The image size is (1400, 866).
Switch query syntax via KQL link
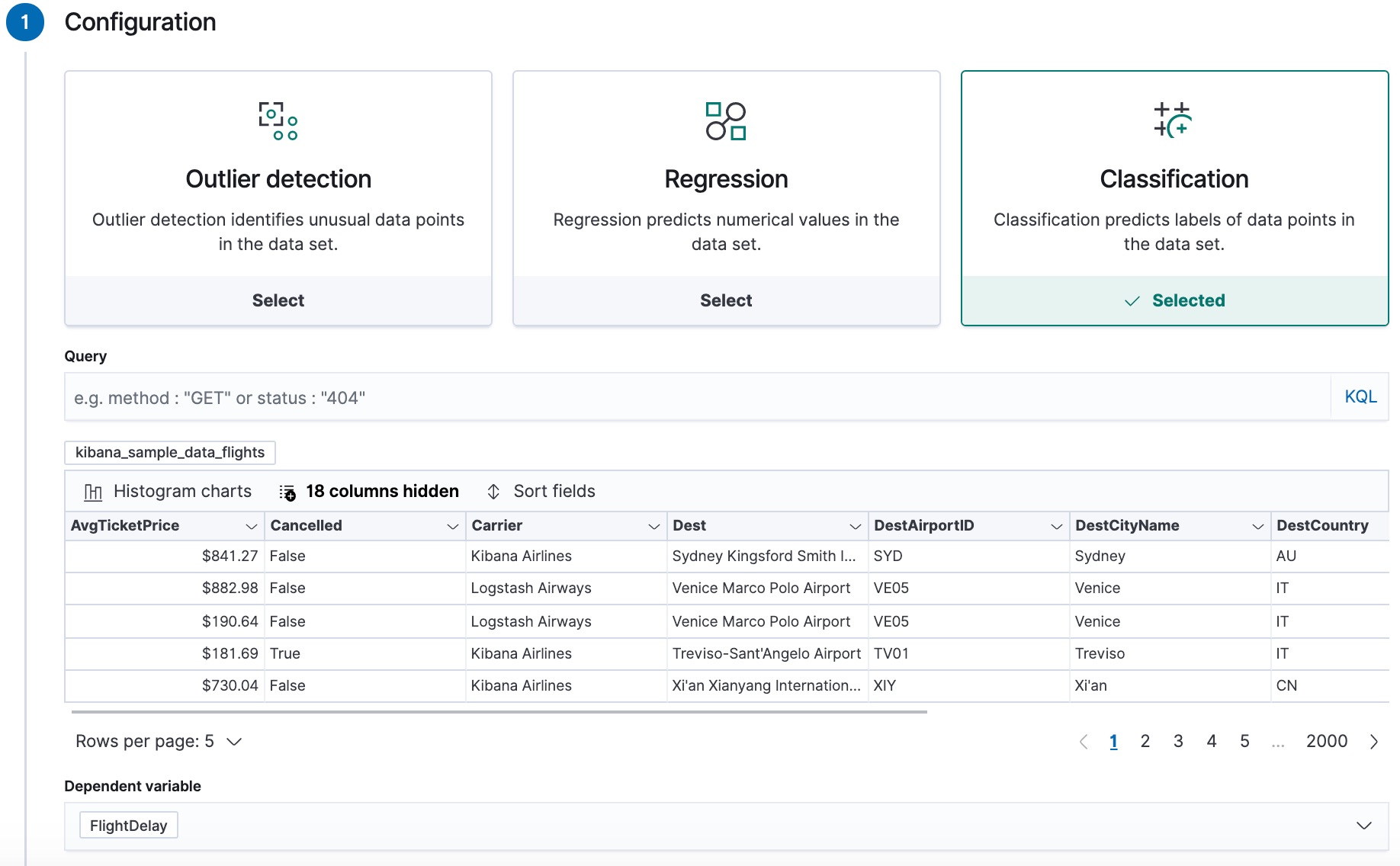click(x=1360, y=396)
